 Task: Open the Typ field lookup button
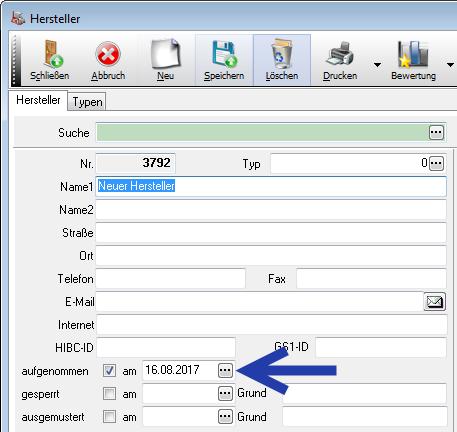436,163
